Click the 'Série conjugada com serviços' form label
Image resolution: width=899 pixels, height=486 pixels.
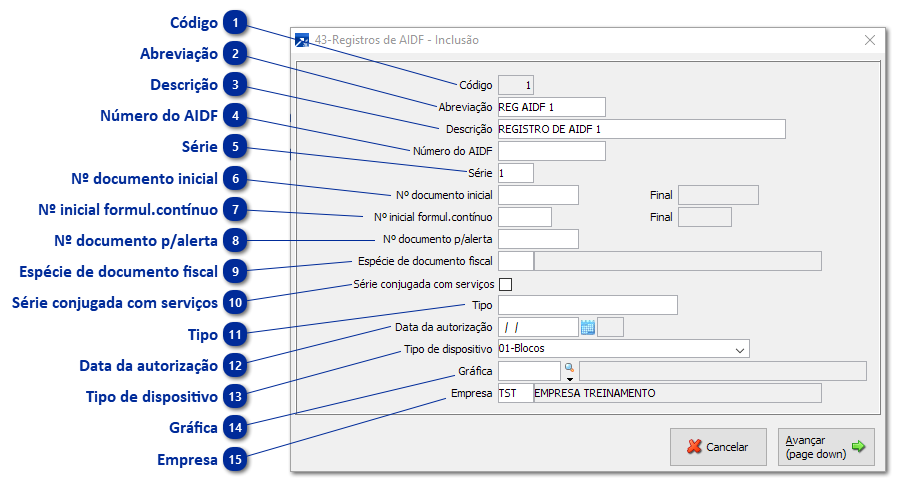423,284
